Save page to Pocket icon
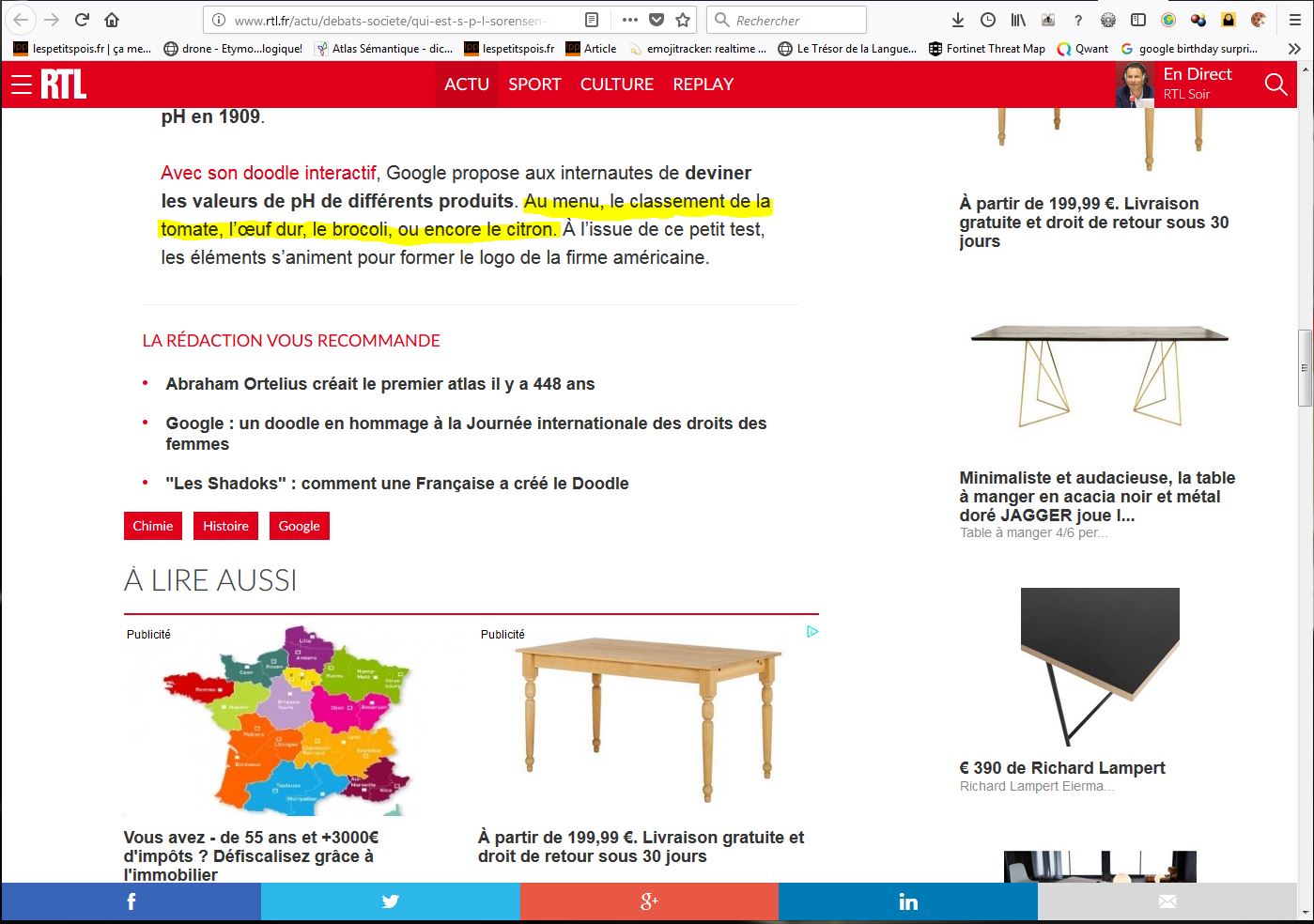This screenshot has height=924, width=1314. [657, 20]
